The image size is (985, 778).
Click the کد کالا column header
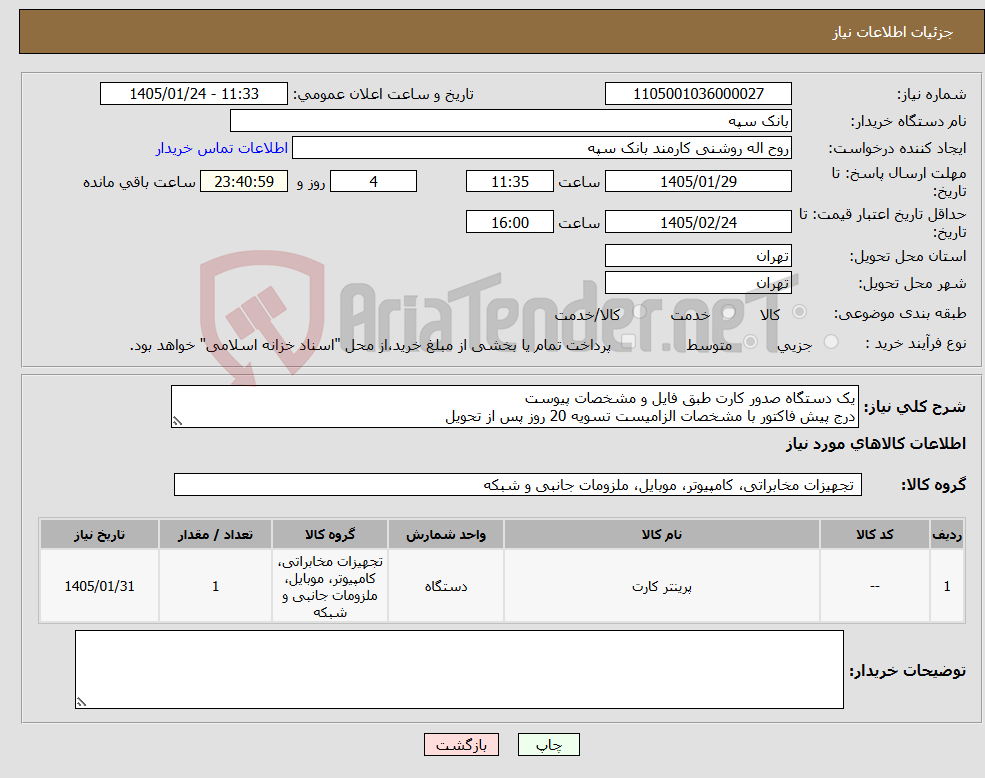pos(874,534)
